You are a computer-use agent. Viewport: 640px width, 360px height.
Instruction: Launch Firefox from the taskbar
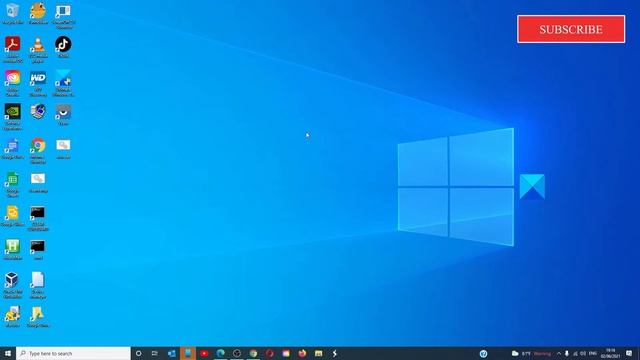(x=302, y=353)
